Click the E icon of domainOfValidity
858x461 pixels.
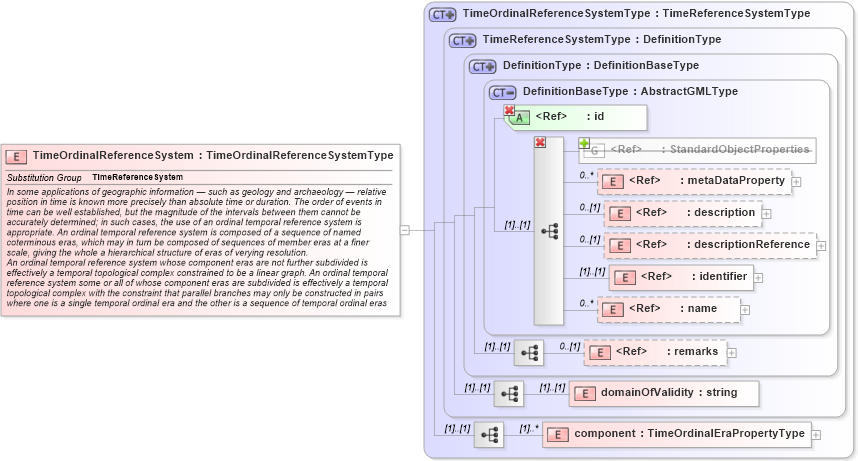pyautogui.click(x=585, y=394)
